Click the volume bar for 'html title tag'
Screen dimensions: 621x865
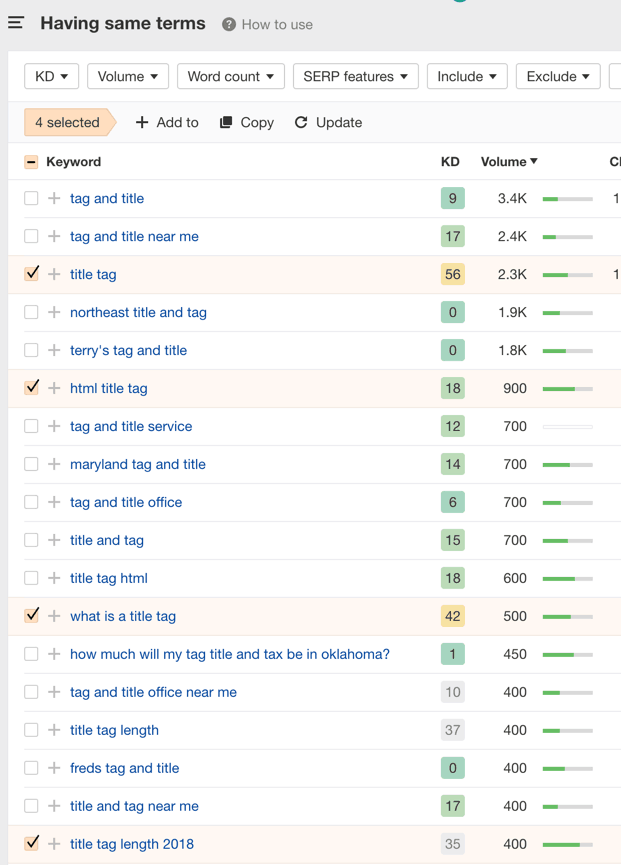point(567,388)
